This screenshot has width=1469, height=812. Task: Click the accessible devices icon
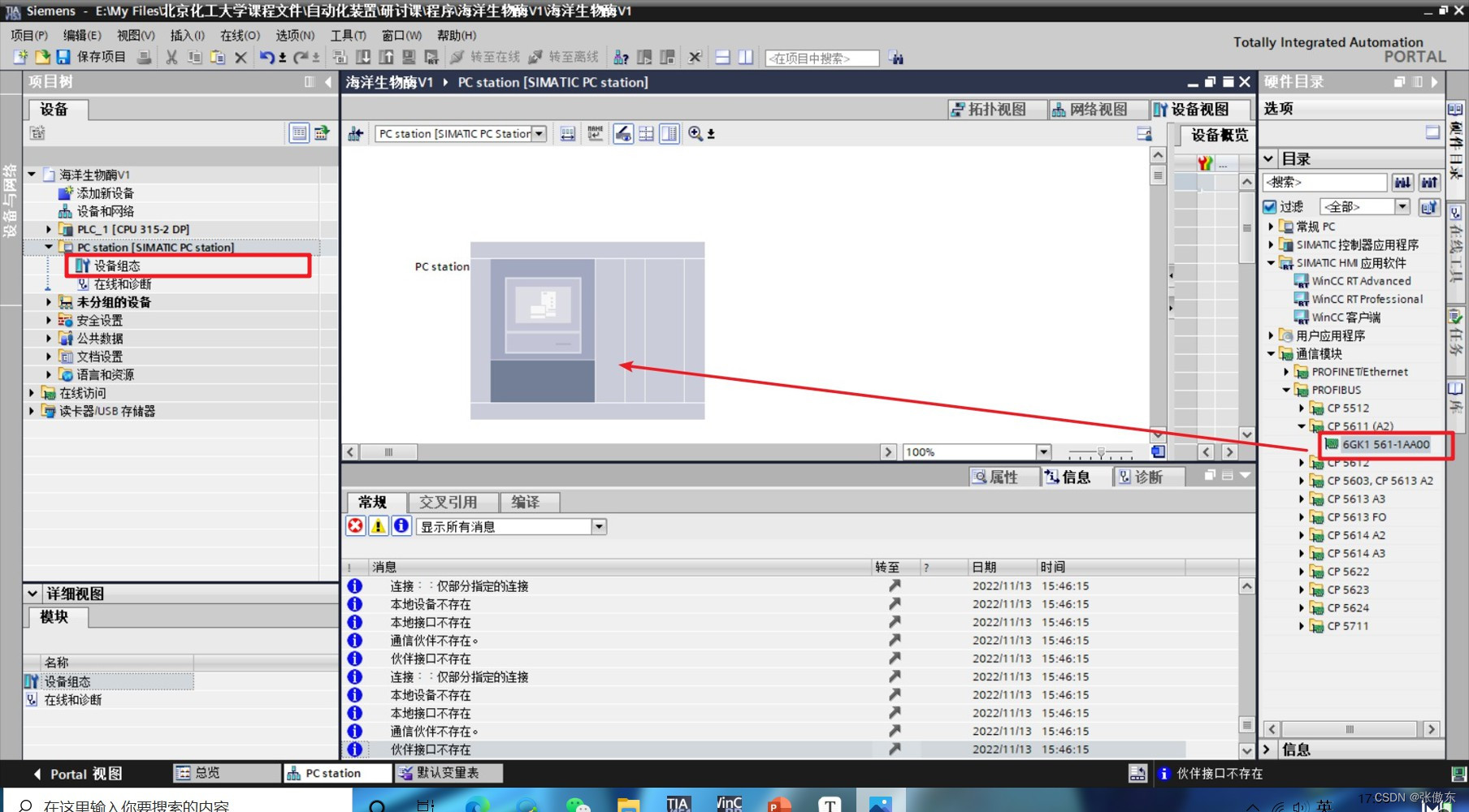621,57
